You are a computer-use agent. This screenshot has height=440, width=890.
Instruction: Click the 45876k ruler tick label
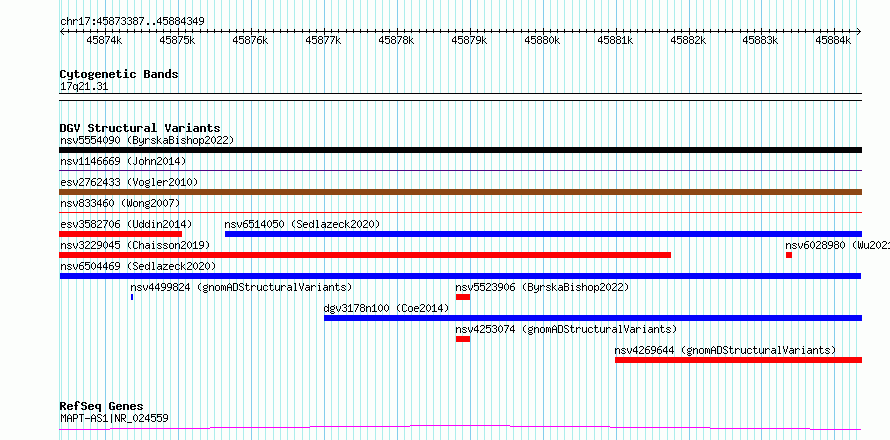click(x=250, y=40)
